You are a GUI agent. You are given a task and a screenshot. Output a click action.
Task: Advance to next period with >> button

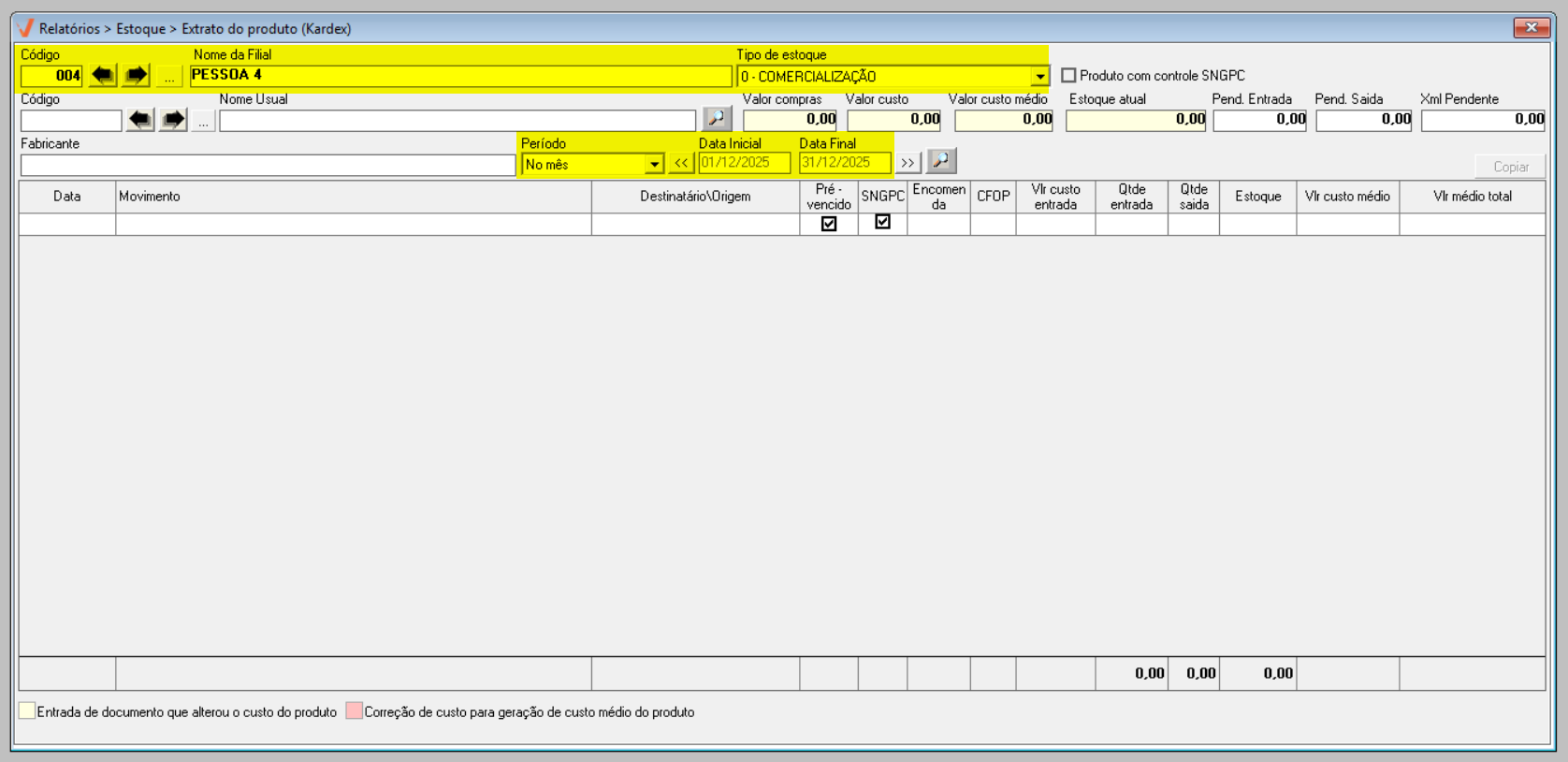[907, 163]
